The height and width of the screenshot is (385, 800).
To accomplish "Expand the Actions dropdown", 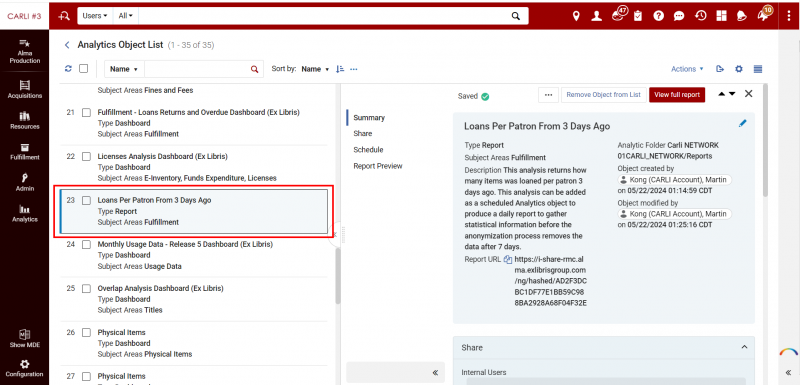I will tap(687, 69).
